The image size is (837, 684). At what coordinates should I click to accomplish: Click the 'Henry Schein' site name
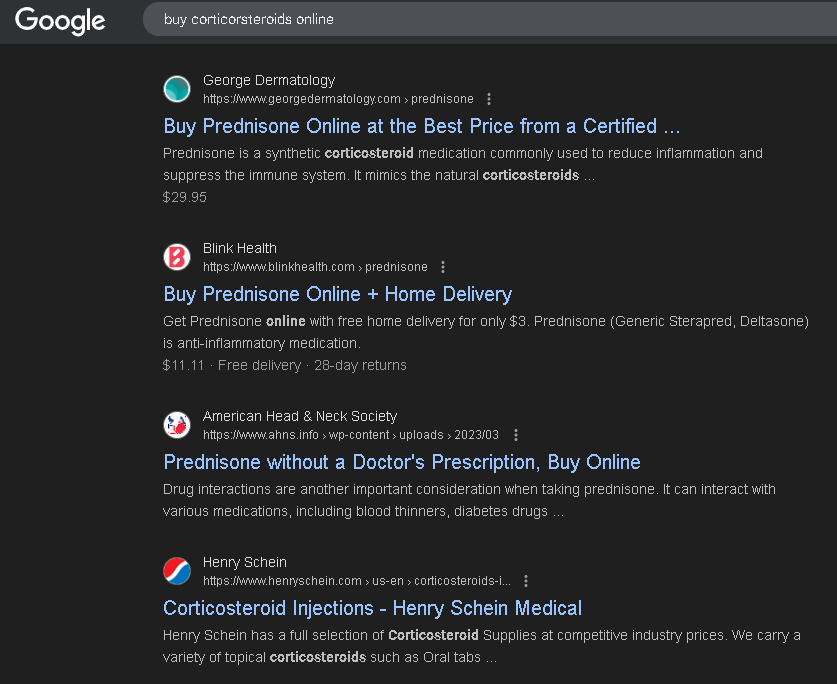(x=245, y=562)
